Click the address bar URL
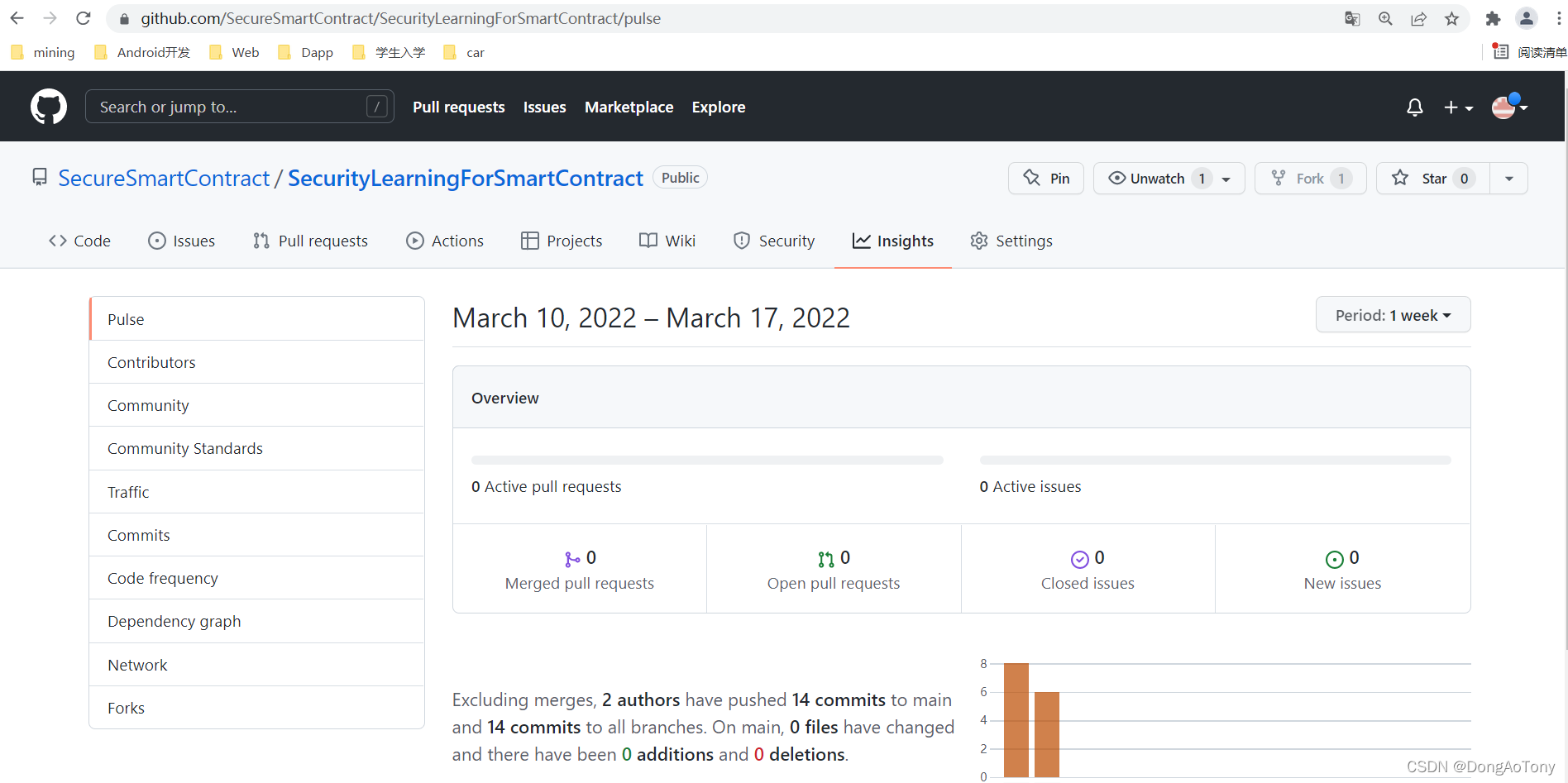 [x=400, y=18]
